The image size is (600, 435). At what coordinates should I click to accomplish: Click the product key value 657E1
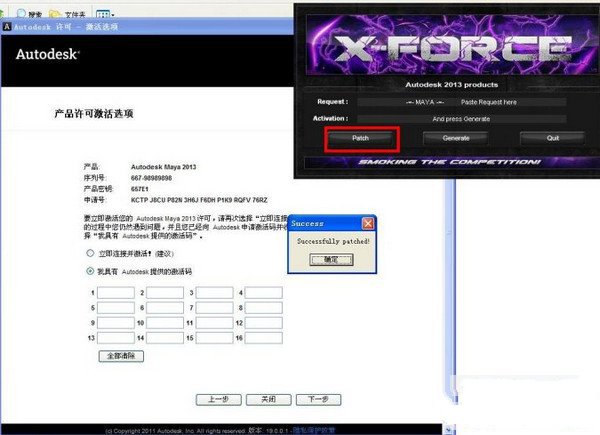pyautogui.click(x=140, y=189)
